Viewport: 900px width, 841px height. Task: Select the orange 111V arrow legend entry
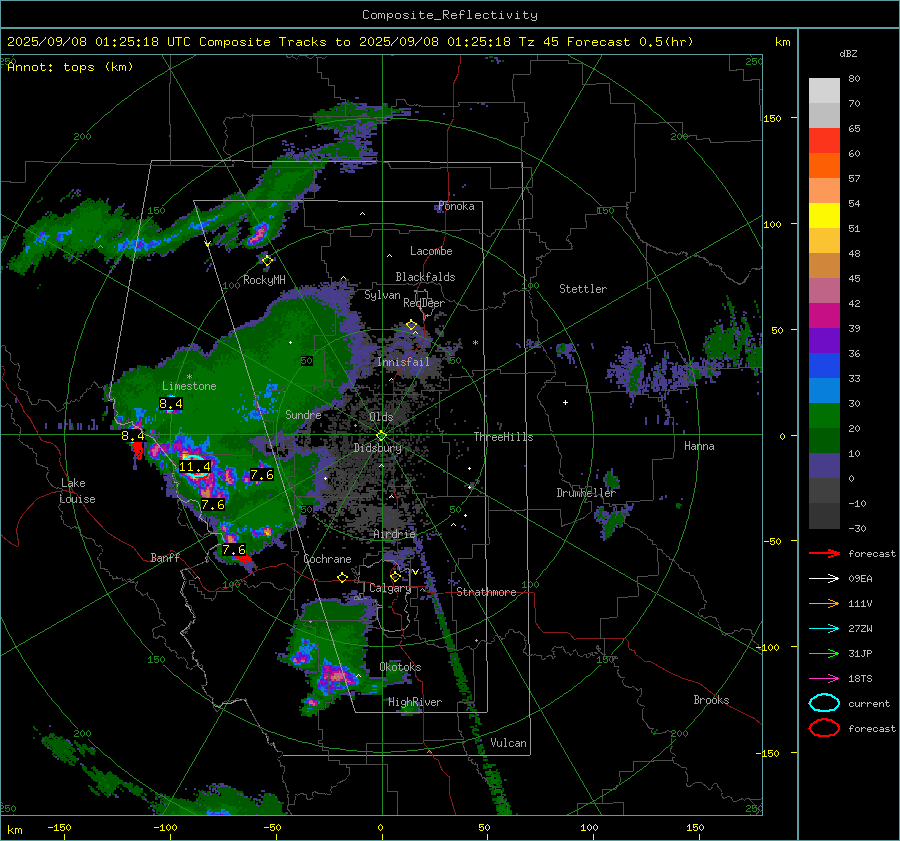[x=824, y=603]
